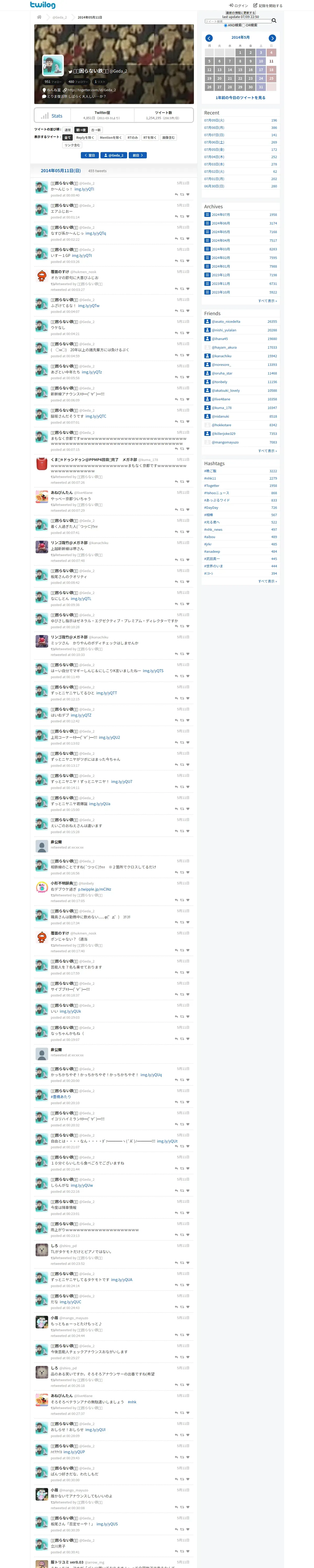Click user icon beside @killerjoke329
Image resolution: width=314 pixels, height=1568 pixels.
click(207, 433)
